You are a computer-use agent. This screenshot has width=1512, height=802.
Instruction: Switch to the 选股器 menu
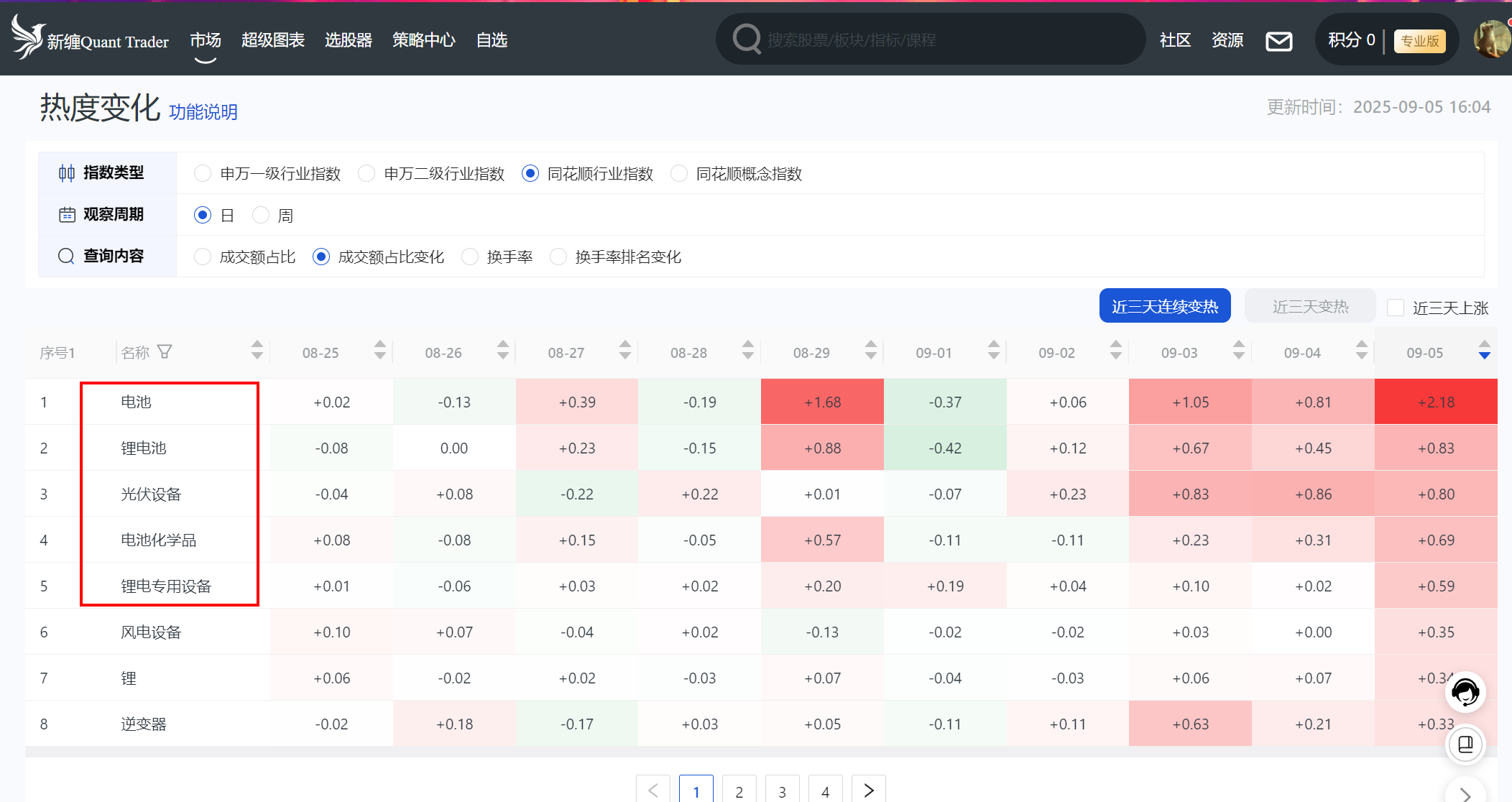tap(348, 40)
